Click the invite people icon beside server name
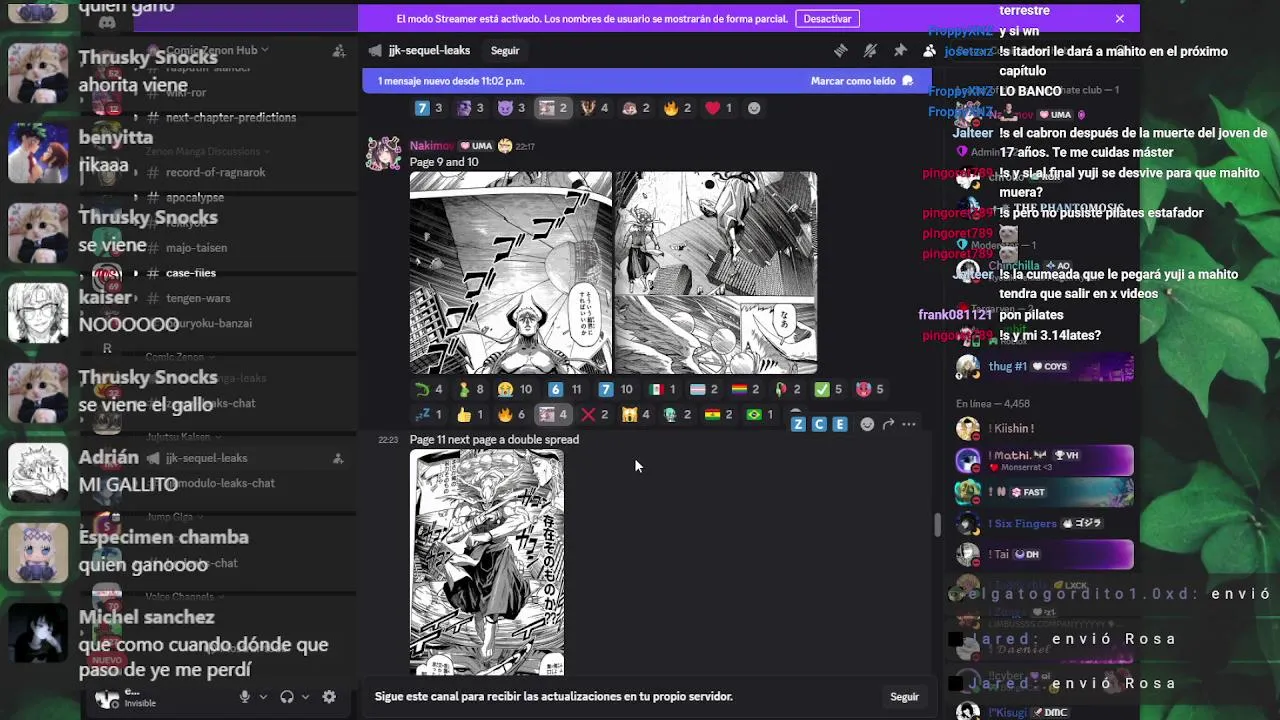1280x720 pixels. tap(338, 50)
